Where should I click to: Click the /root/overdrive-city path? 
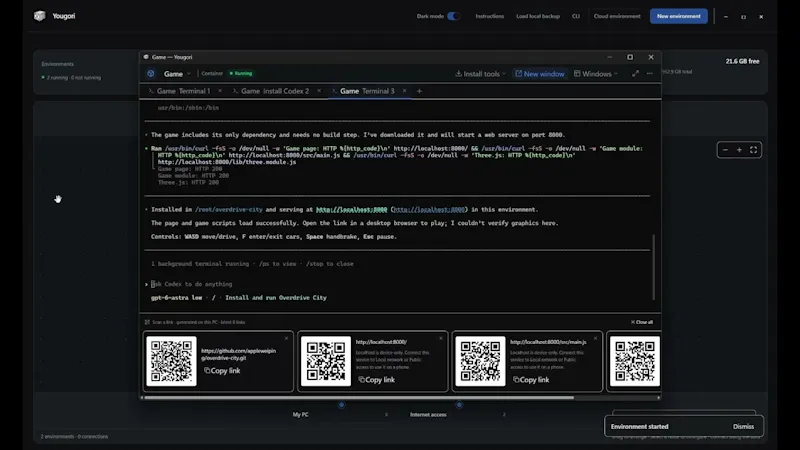click(x=229, y=210)
